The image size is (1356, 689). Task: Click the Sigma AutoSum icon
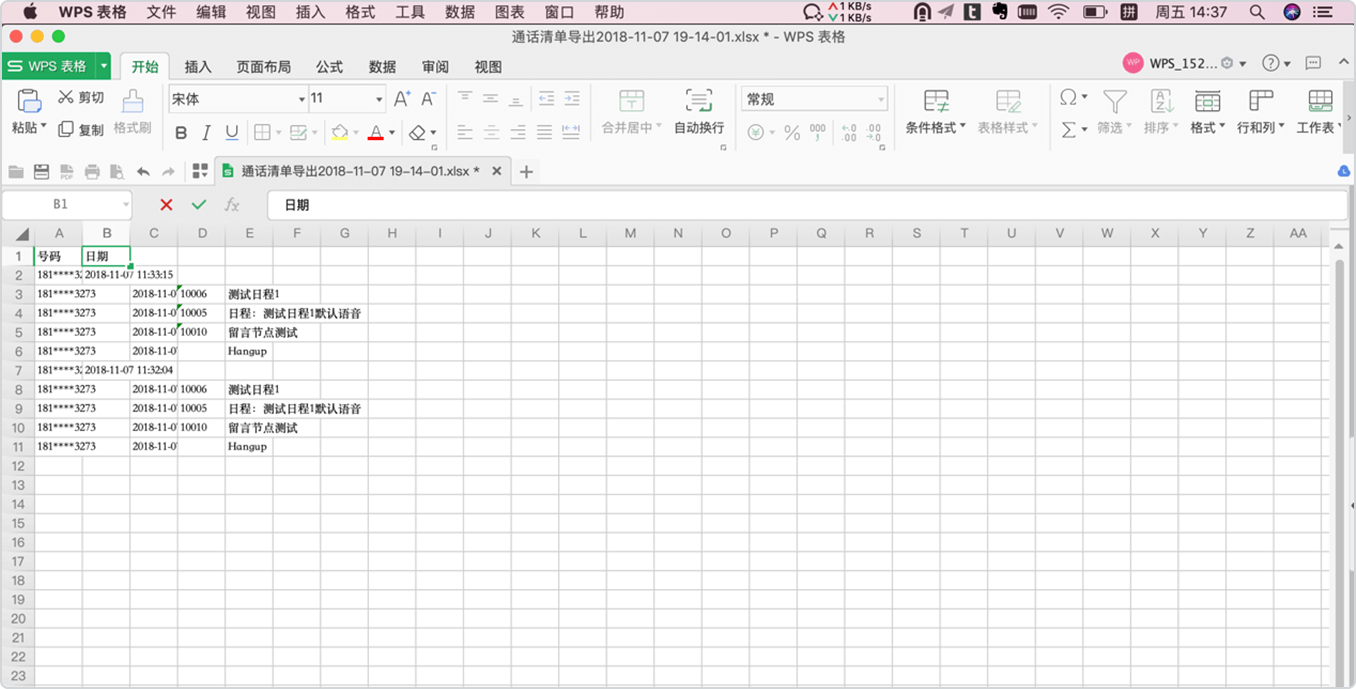(x=1068, y=130)
